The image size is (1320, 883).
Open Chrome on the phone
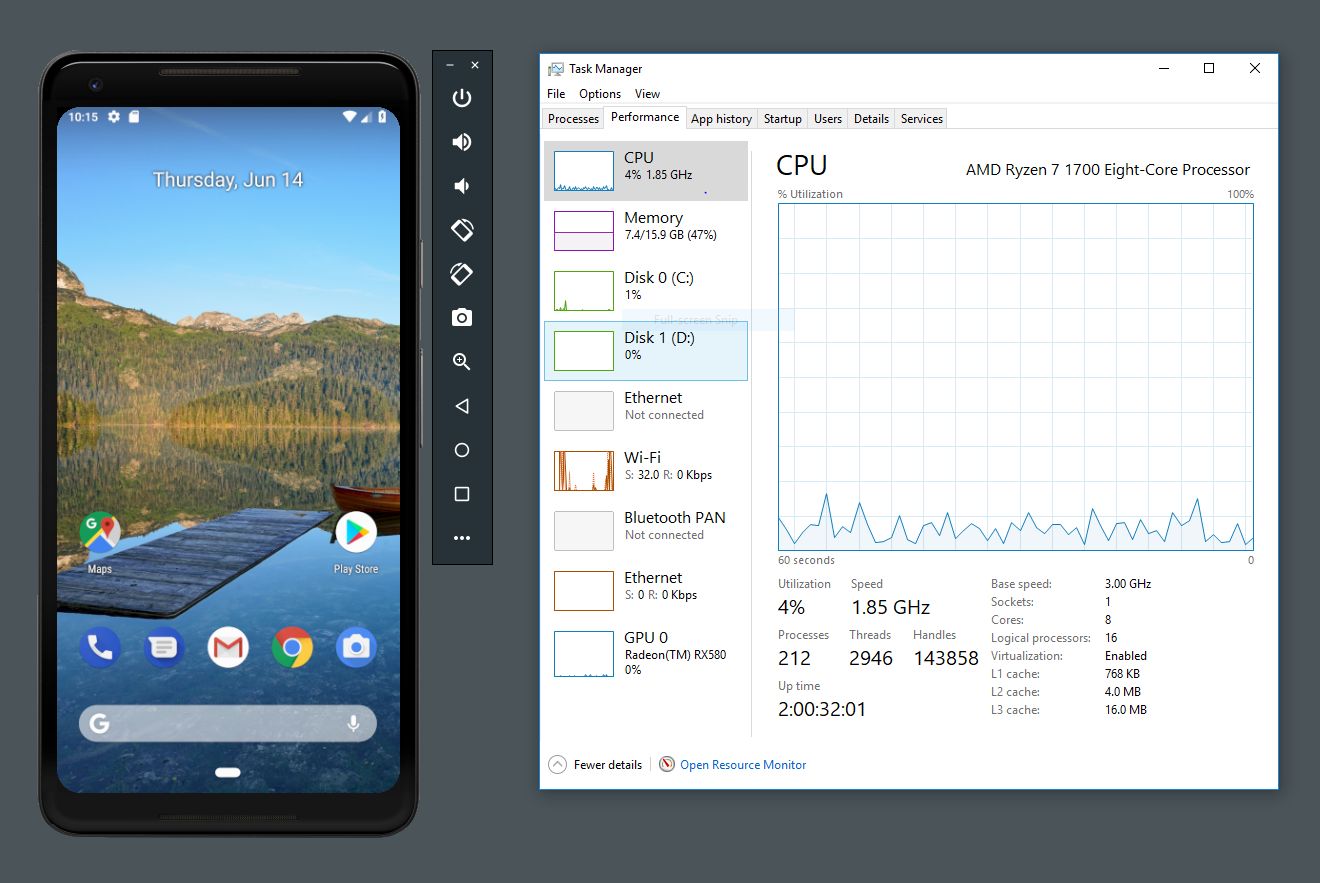click(291, 648)
